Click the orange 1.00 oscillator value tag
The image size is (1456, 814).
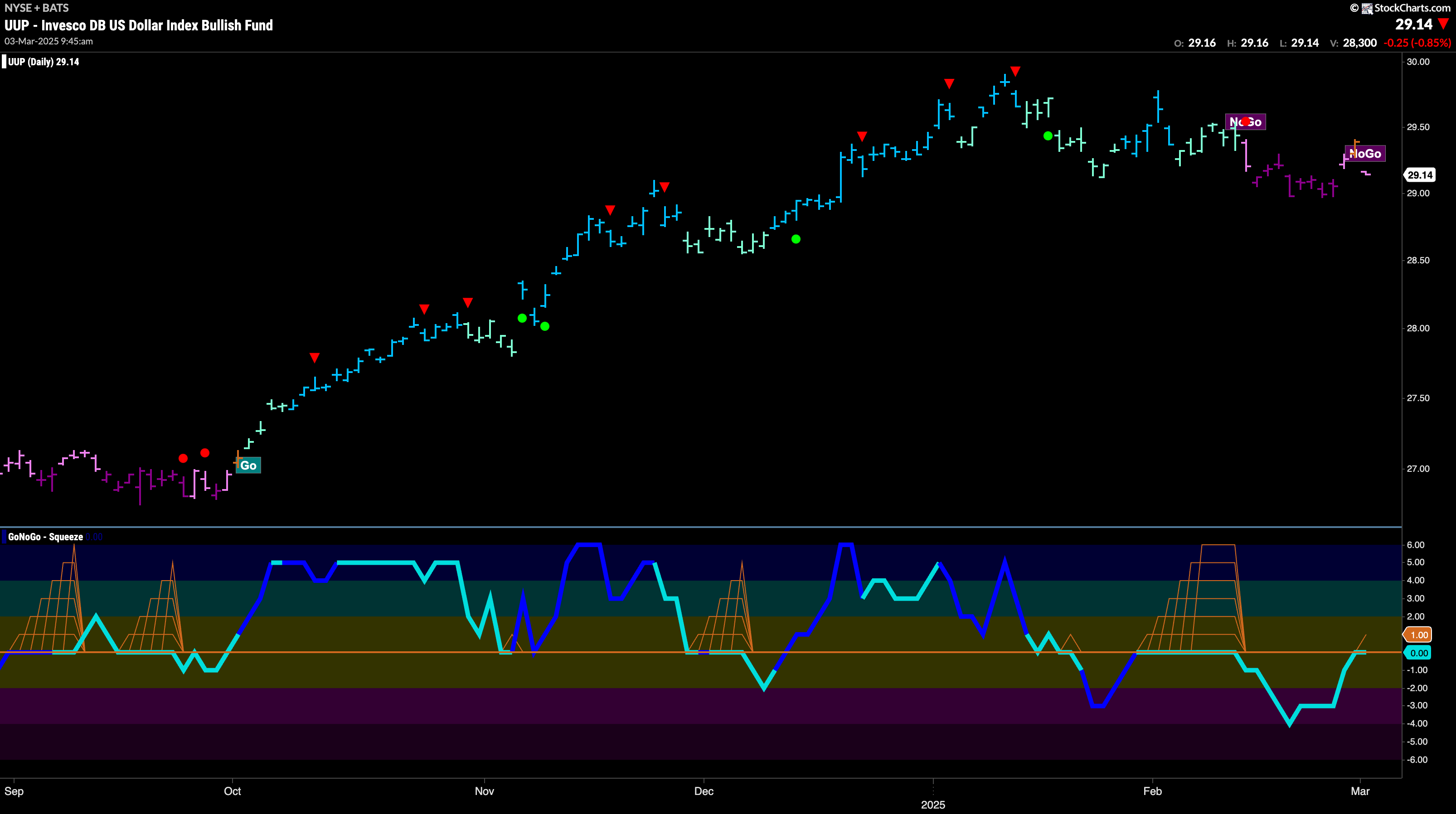click(x=1418, y=635)
